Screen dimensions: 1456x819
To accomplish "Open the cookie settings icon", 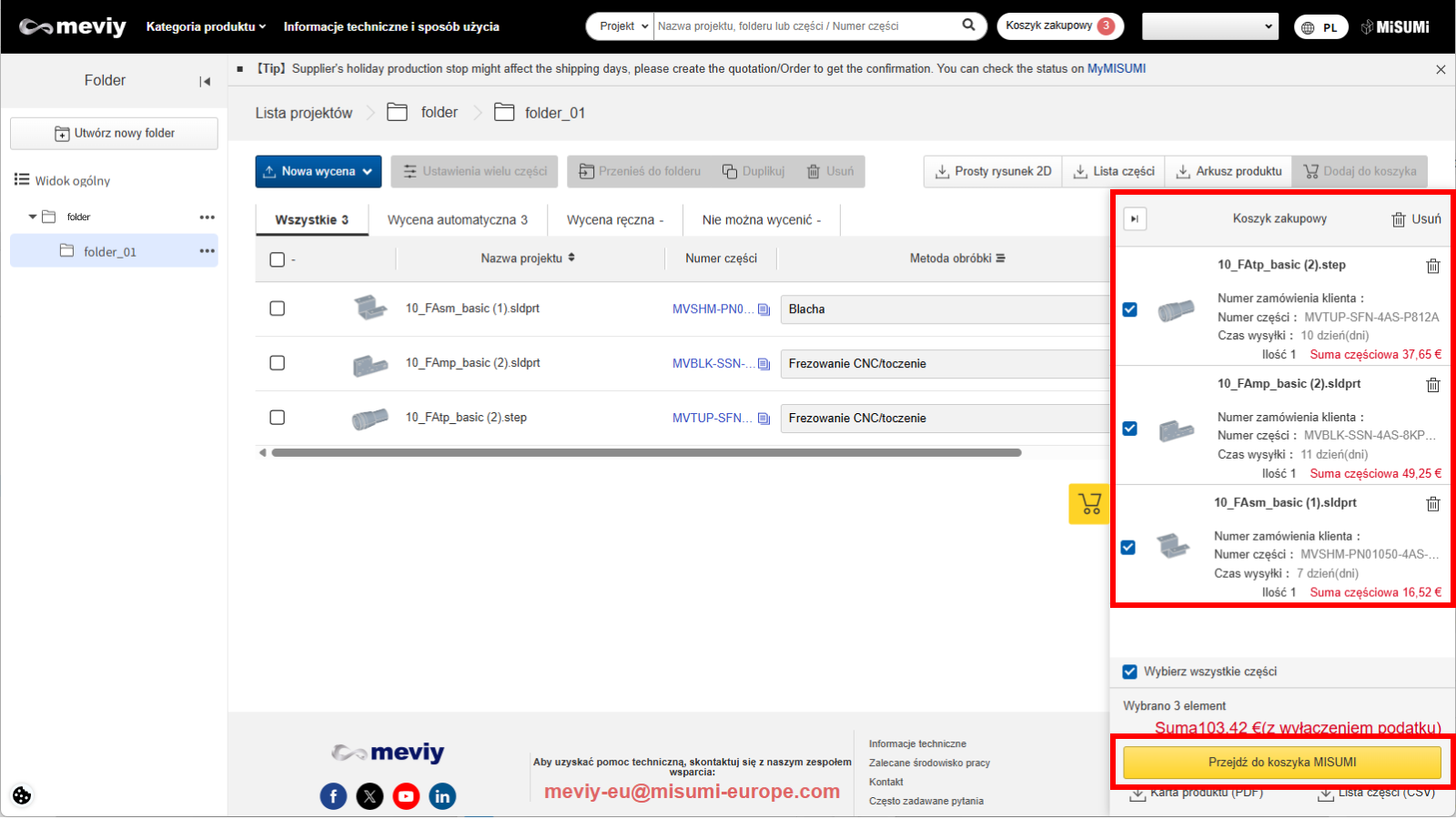I will (22, 795).
